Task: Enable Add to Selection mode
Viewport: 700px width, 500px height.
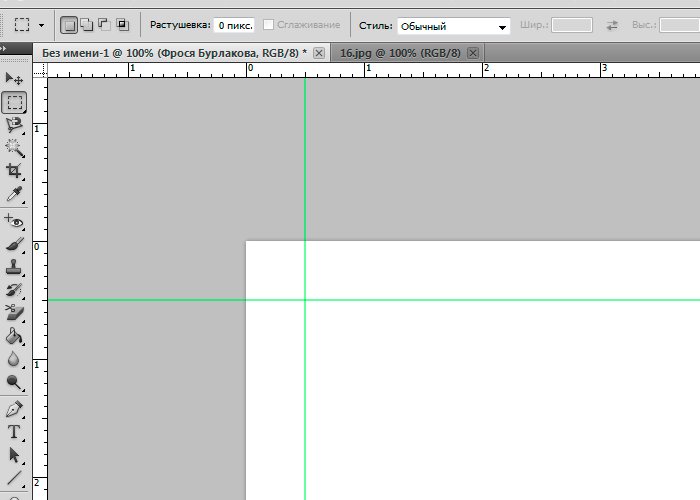Action: (x=85, y=24)
